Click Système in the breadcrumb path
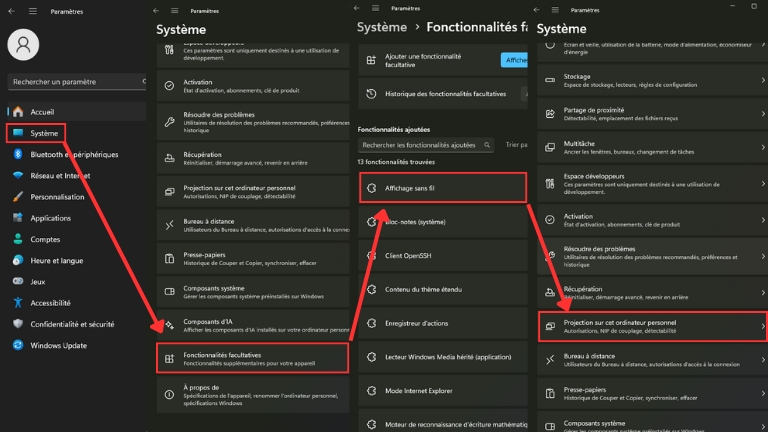This screenshot has width=768, height=432. pos(382,27)
